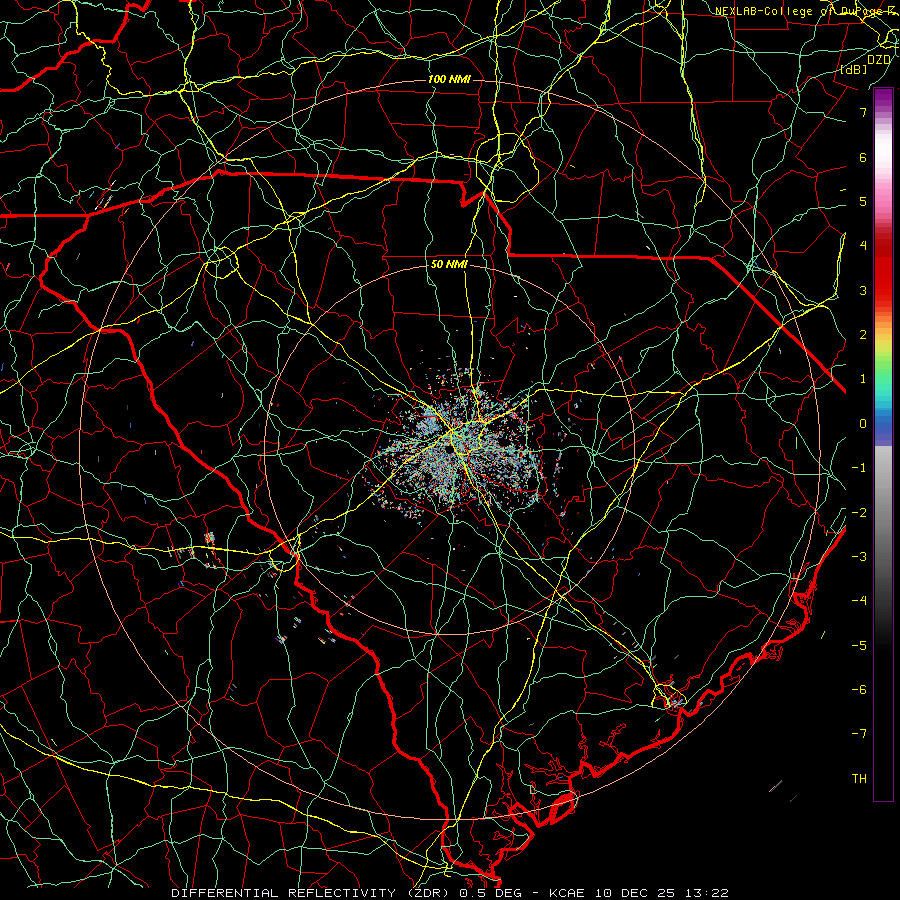Click the 1 value on color scale
900x900 pixels.
(x=863, y=379)
